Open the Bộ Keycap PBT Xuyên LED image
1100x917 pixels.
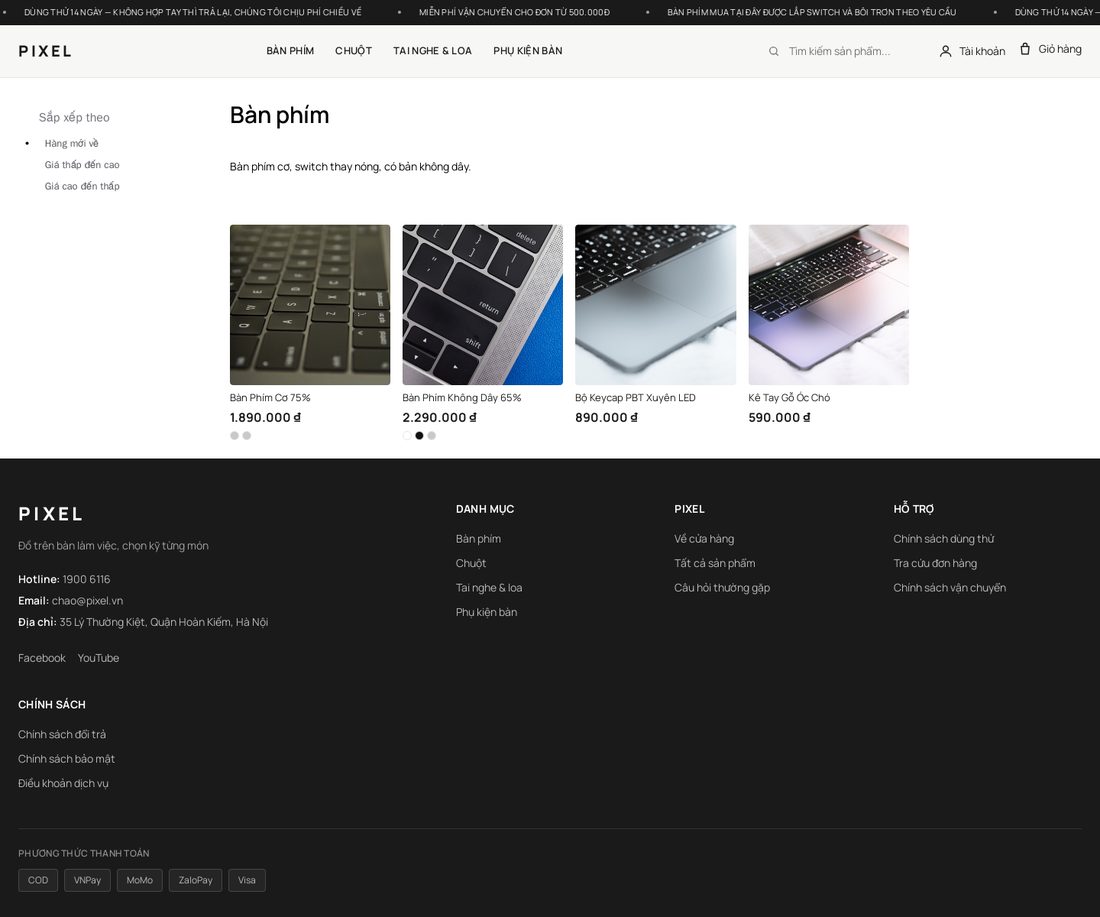(x=655, y=304)
